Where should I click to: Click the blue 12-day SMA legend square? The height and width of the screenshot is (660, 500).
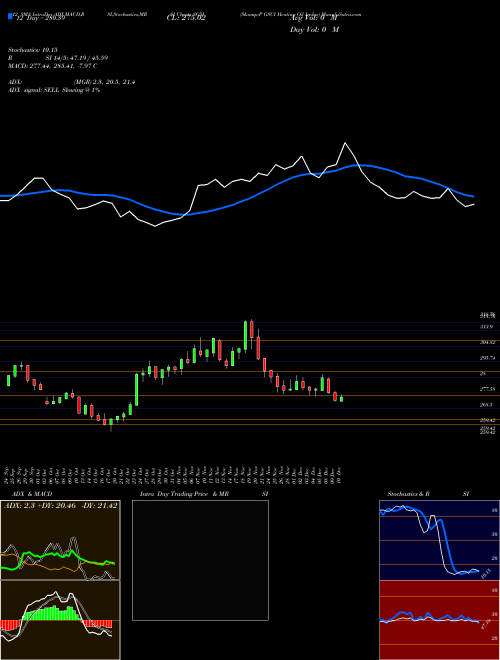tap(10, 16)
